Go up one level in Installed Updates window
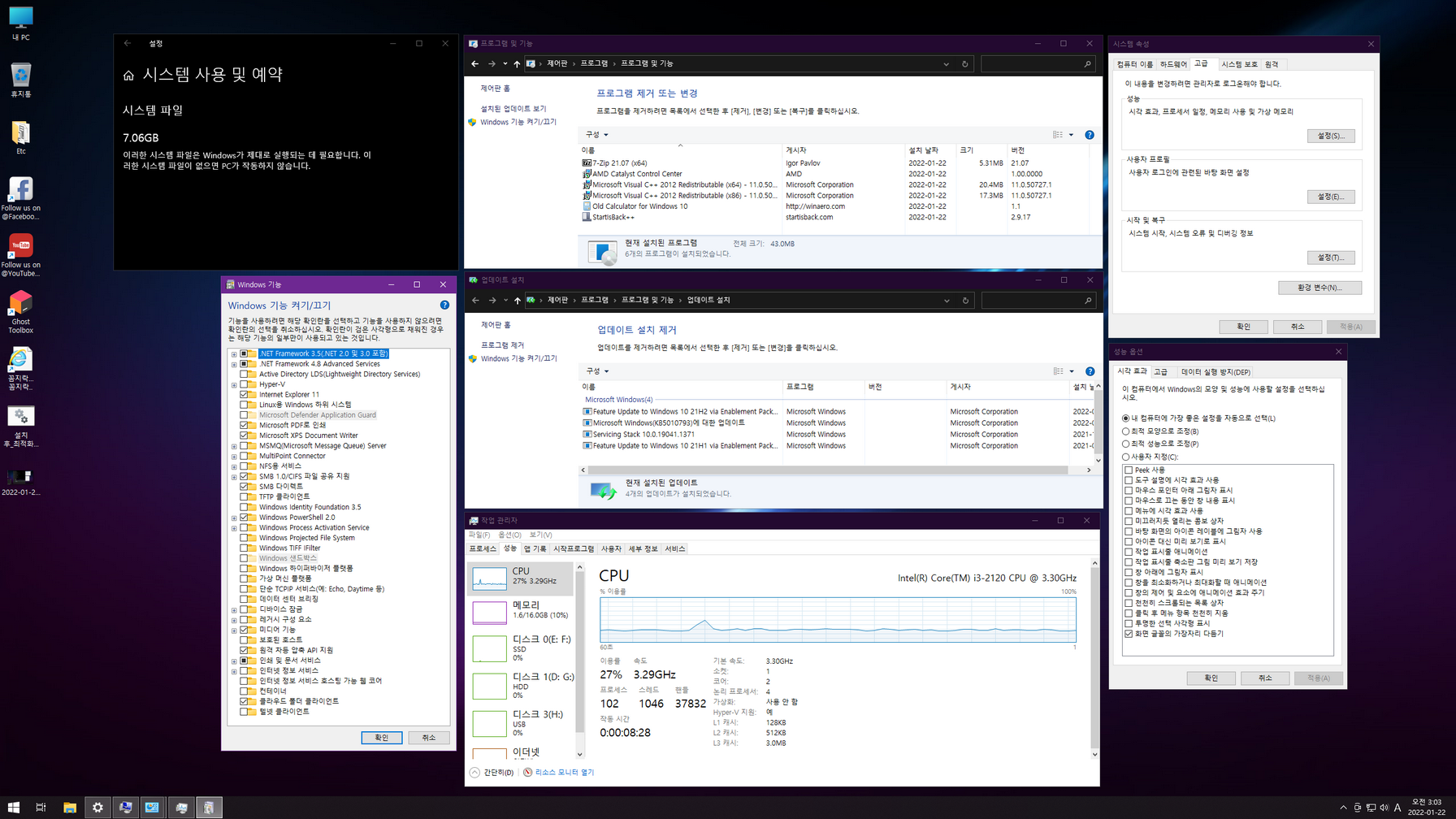 517,300
